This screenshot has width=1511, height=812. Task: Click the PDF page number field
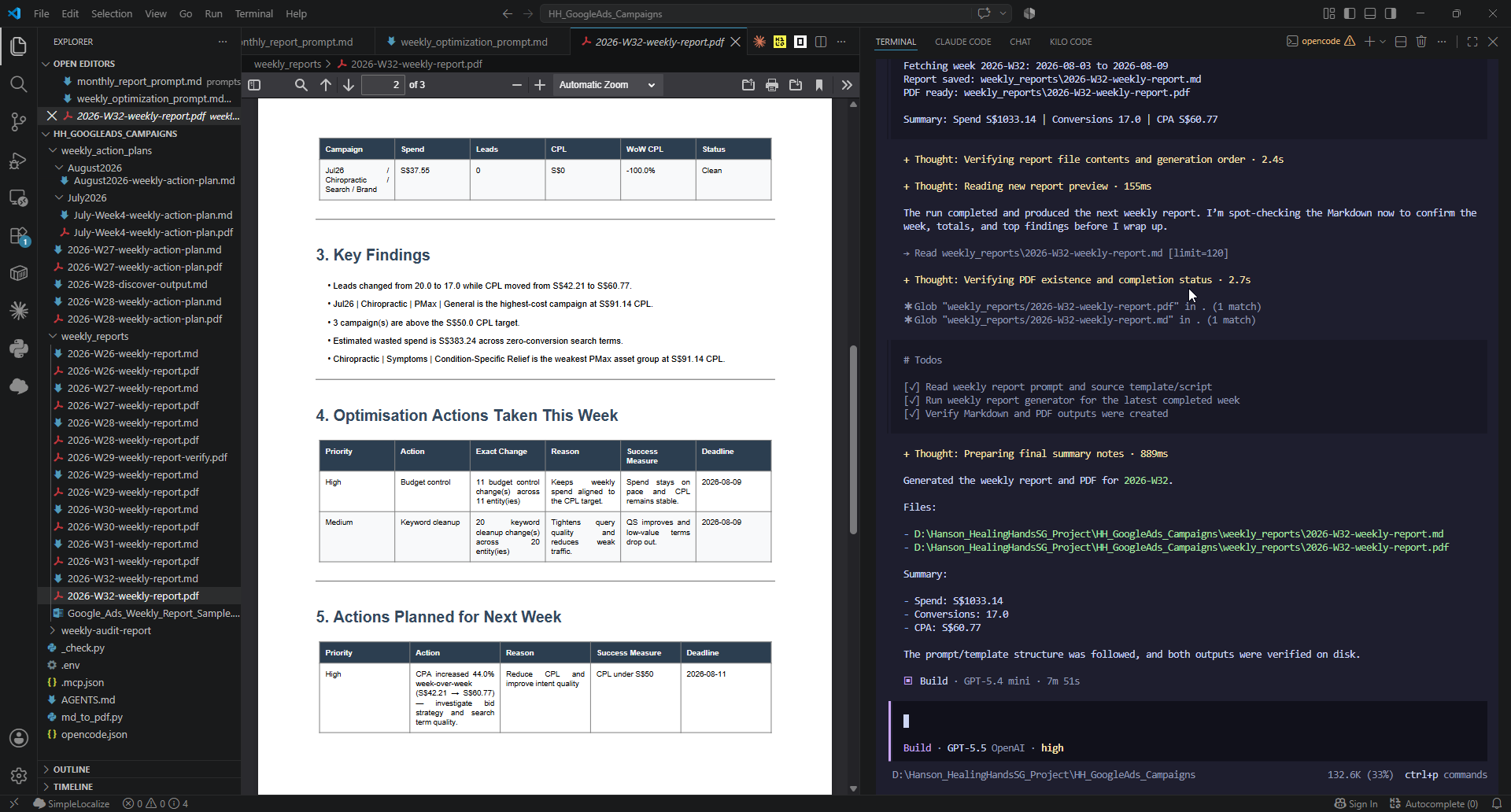(382, 85)
